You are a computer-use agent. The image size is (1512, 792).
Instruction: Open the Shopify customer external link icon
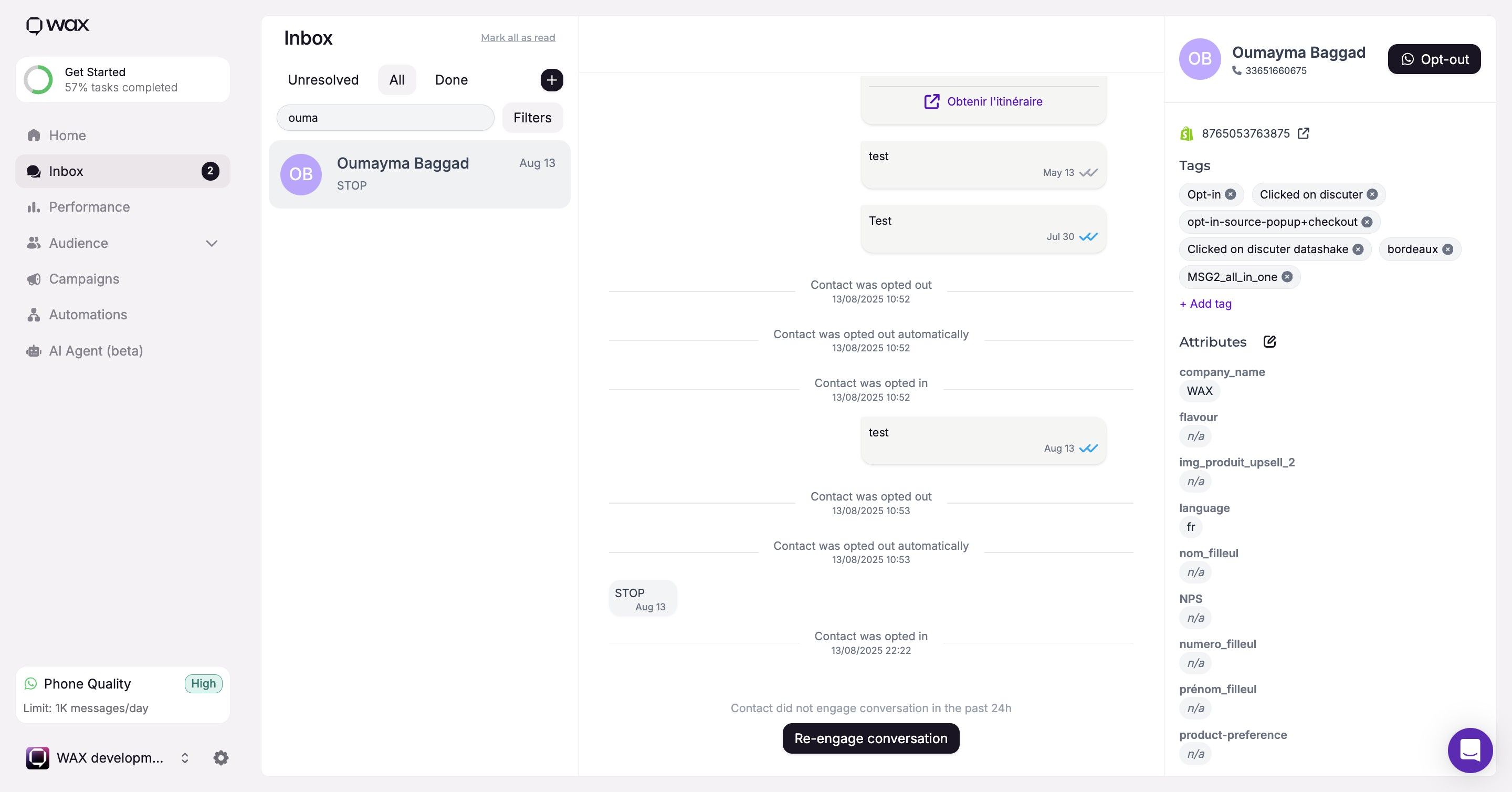point(1303,133)
